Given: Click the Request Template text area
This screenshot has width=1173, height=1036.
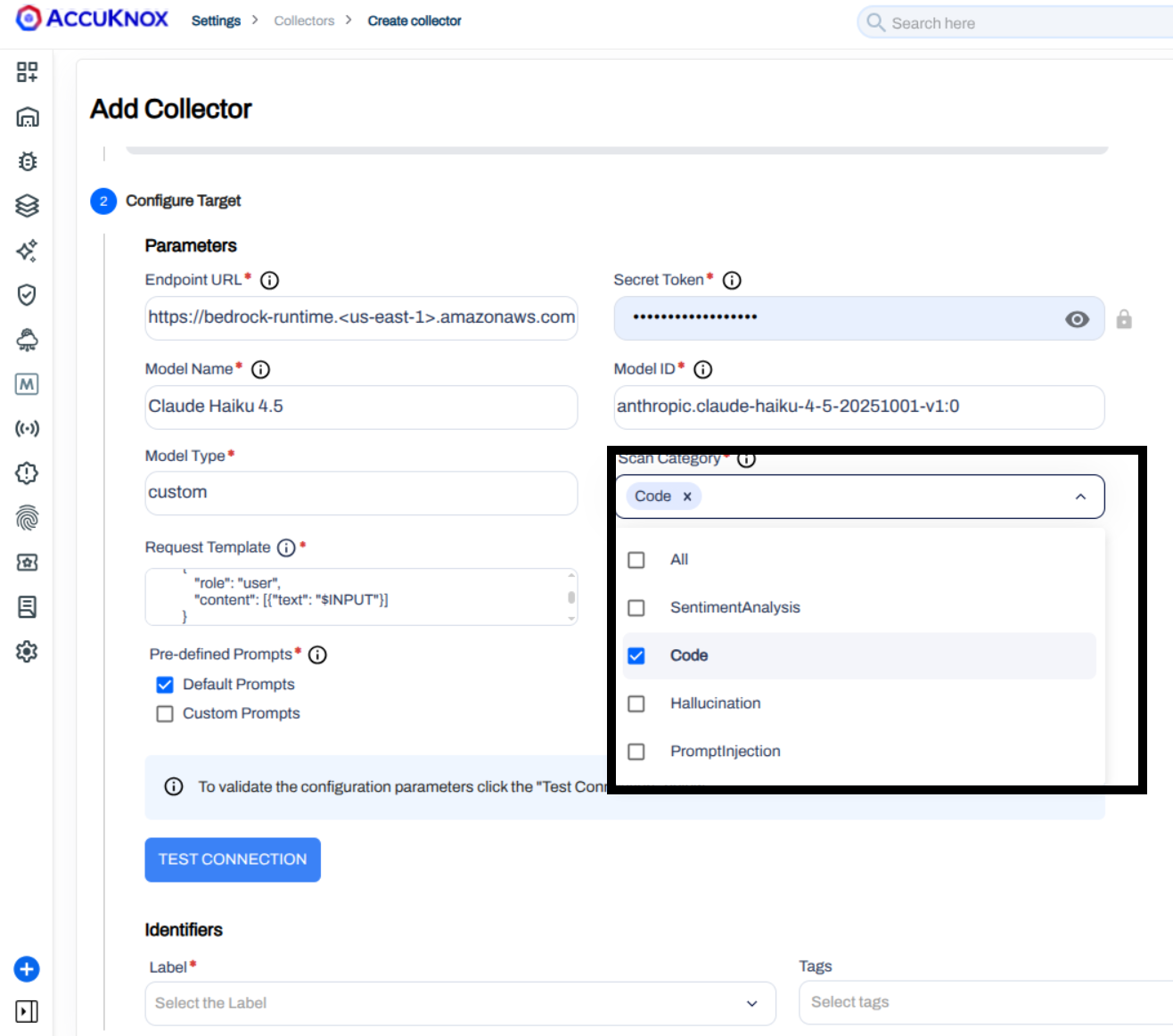Looking at the screenshot, I should coord(361,596).
